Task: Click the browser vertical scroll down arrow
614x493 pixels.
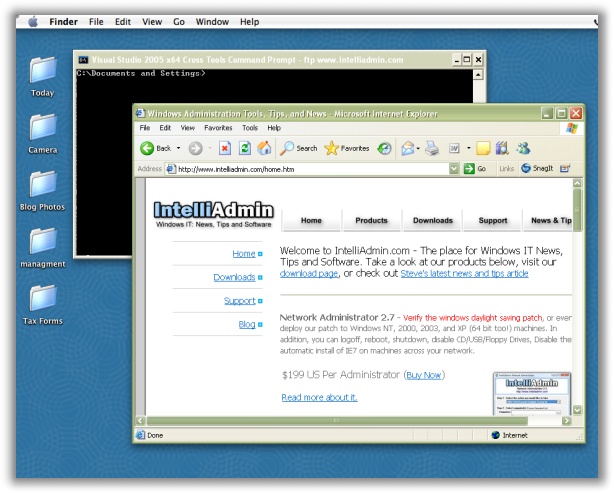Action: click(x=577, y=410)
